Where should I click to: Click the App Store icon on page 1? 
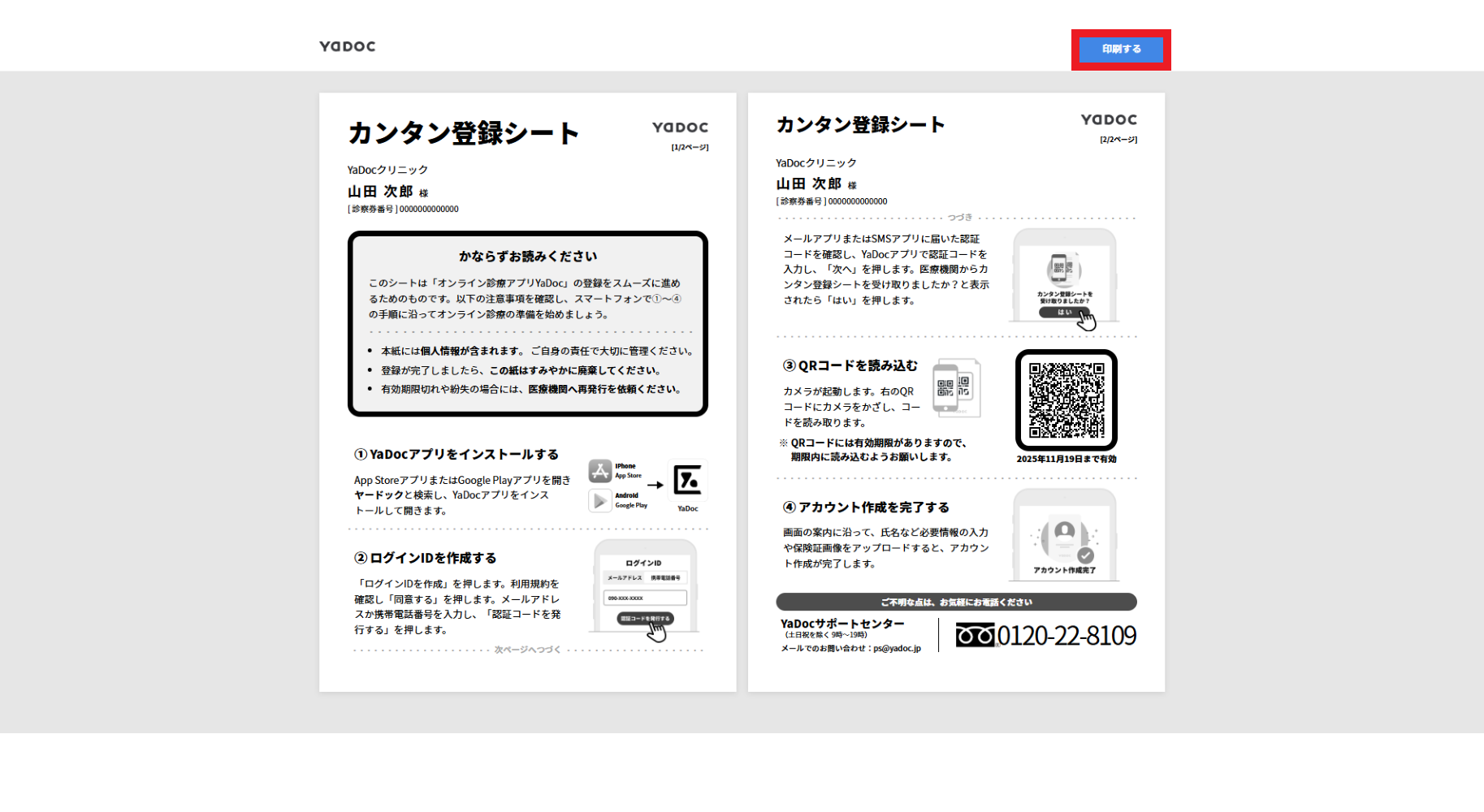pyautogui.click(x=600, y=471)
